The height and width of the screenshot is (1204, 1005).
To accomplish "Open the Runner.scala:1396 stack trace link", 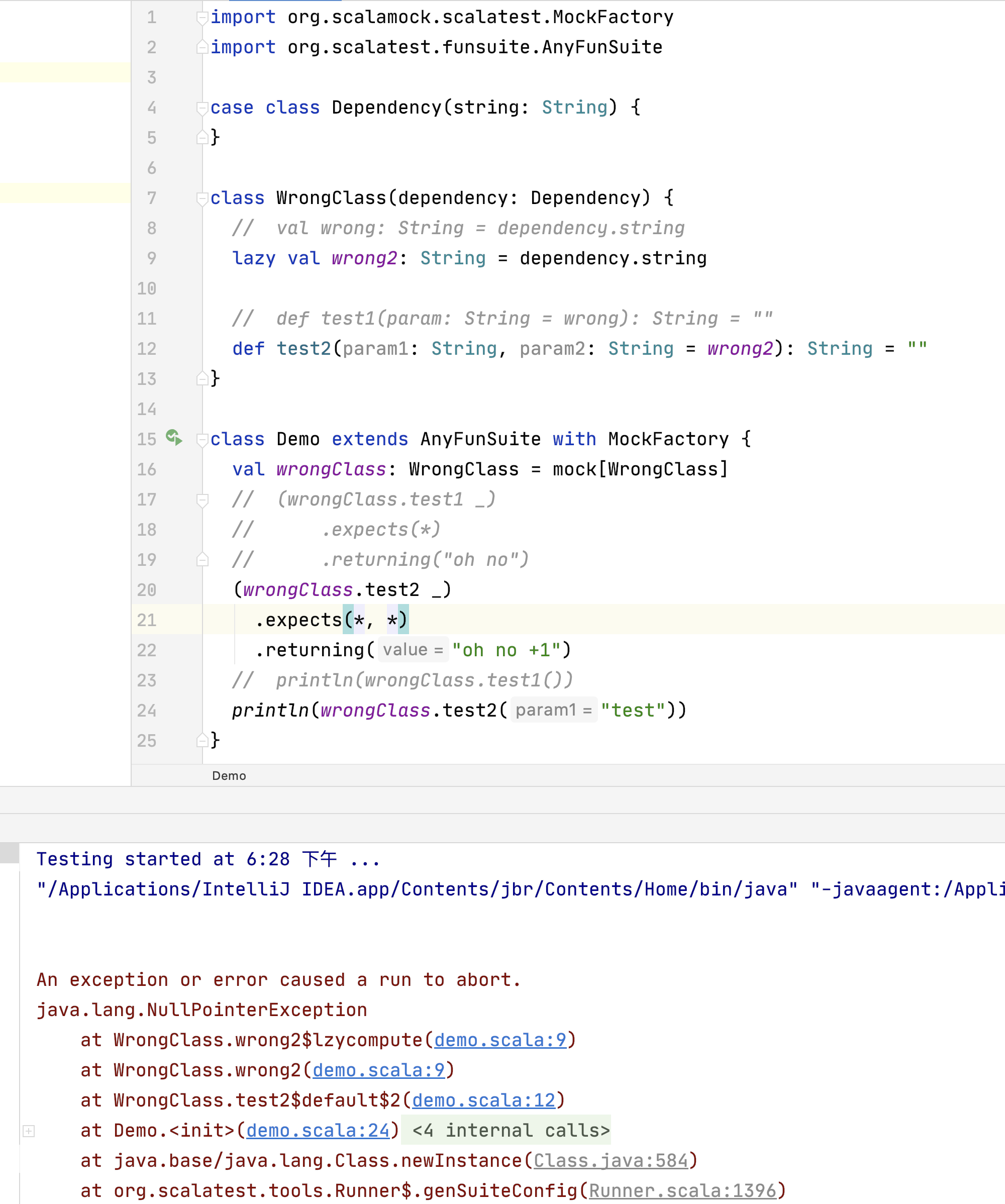I will point(682,1190).
